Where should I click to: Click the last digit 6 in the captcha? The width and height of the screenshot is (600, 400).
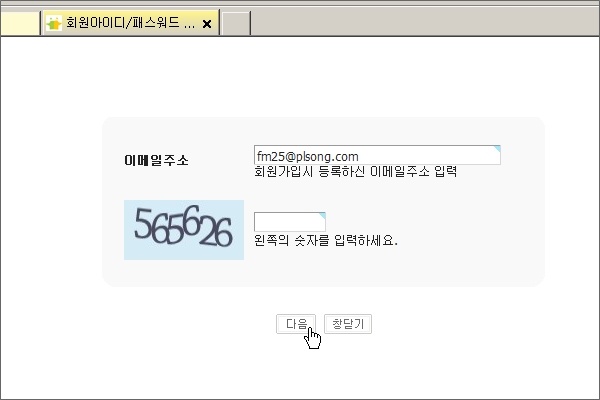coord(224,232)
